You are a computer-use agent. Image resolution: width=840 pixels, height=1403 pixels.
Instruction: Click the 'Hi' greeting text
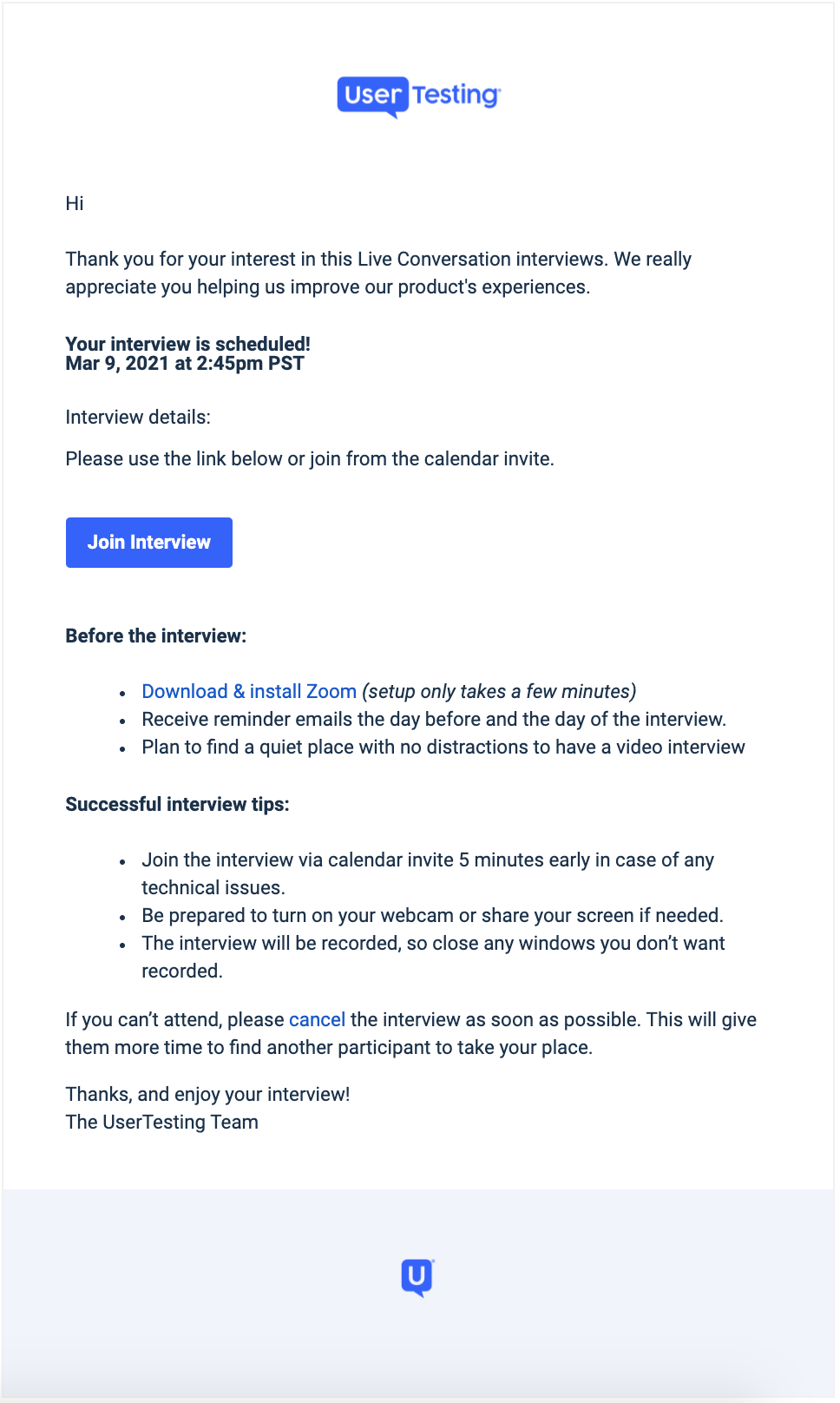coord(75,204)
